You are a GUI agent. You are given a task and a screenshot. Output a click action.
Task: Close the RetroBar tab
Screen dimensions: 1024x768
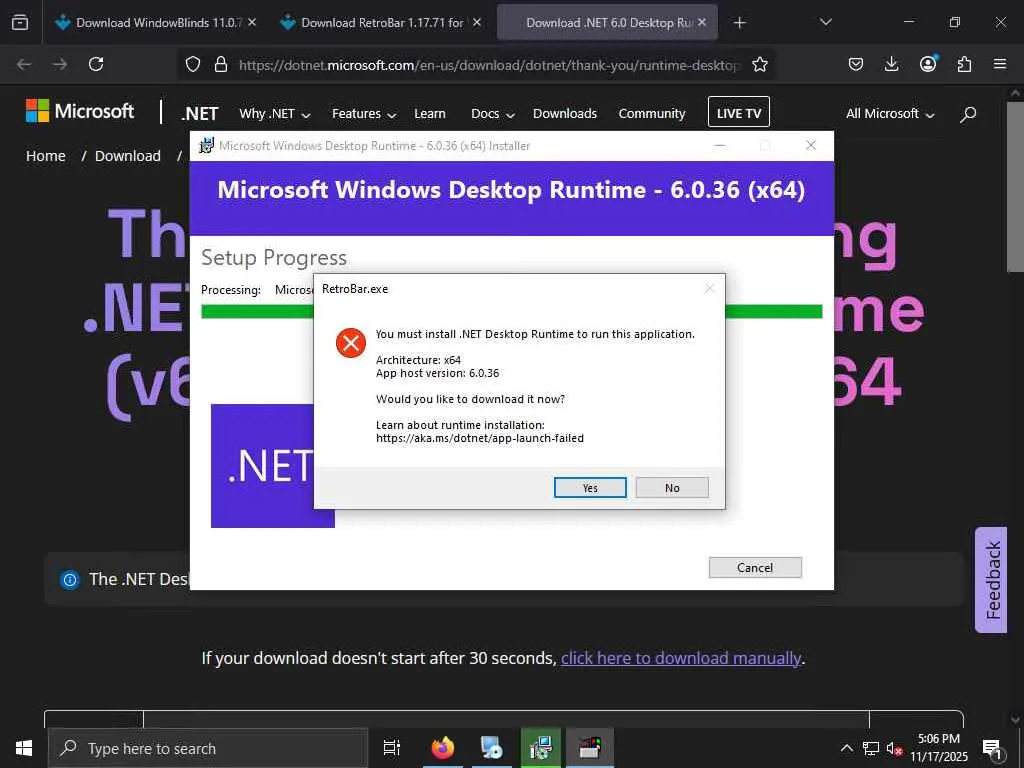coord(477,22)
